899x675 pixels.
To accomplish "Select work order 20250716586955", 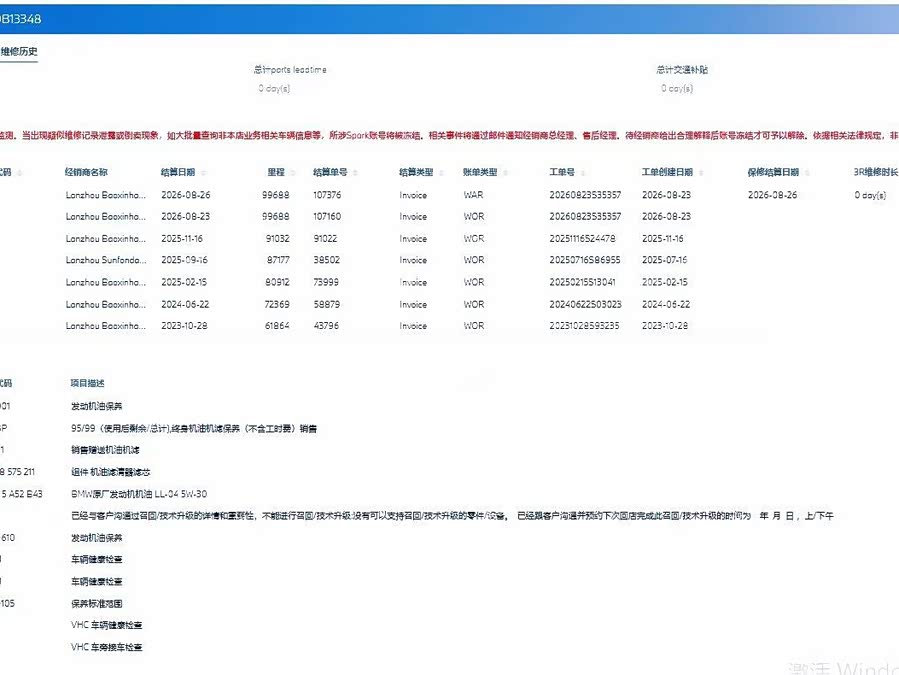I will click(585, 260).
